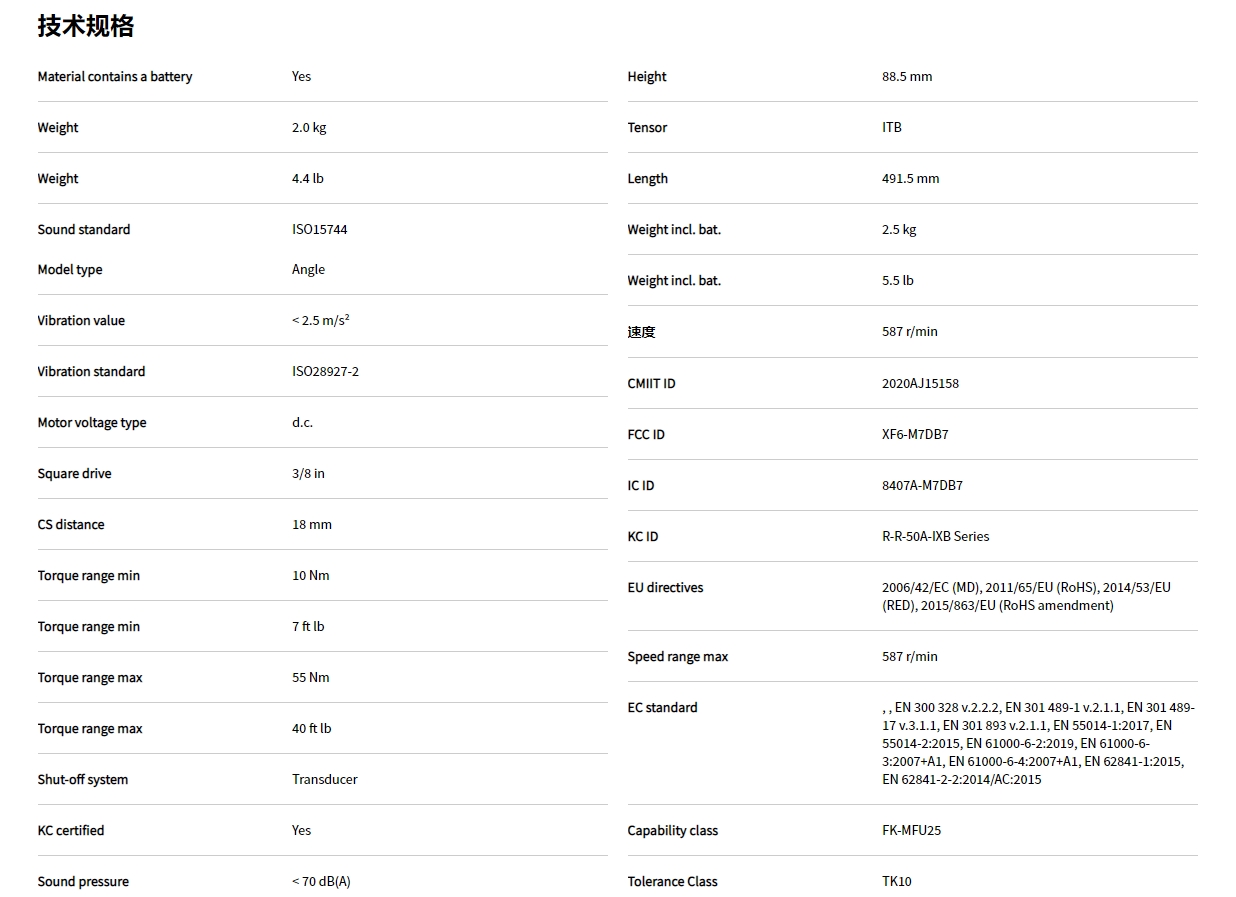The height and width of the screenshot is (897, 1236).
Task: Click the FK-MFU25 capability class value
Action: coord(911,830)
